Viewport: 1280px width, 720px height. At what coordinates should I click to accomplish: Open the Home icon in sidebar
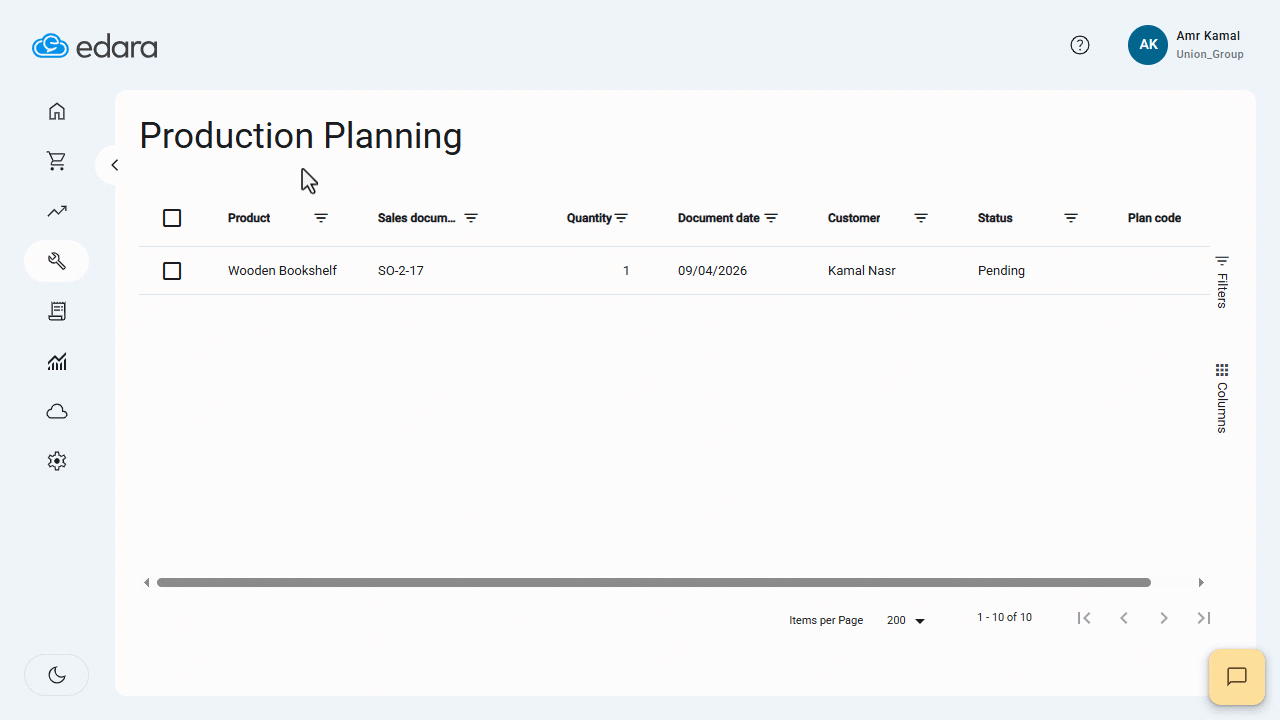[57, 111]
